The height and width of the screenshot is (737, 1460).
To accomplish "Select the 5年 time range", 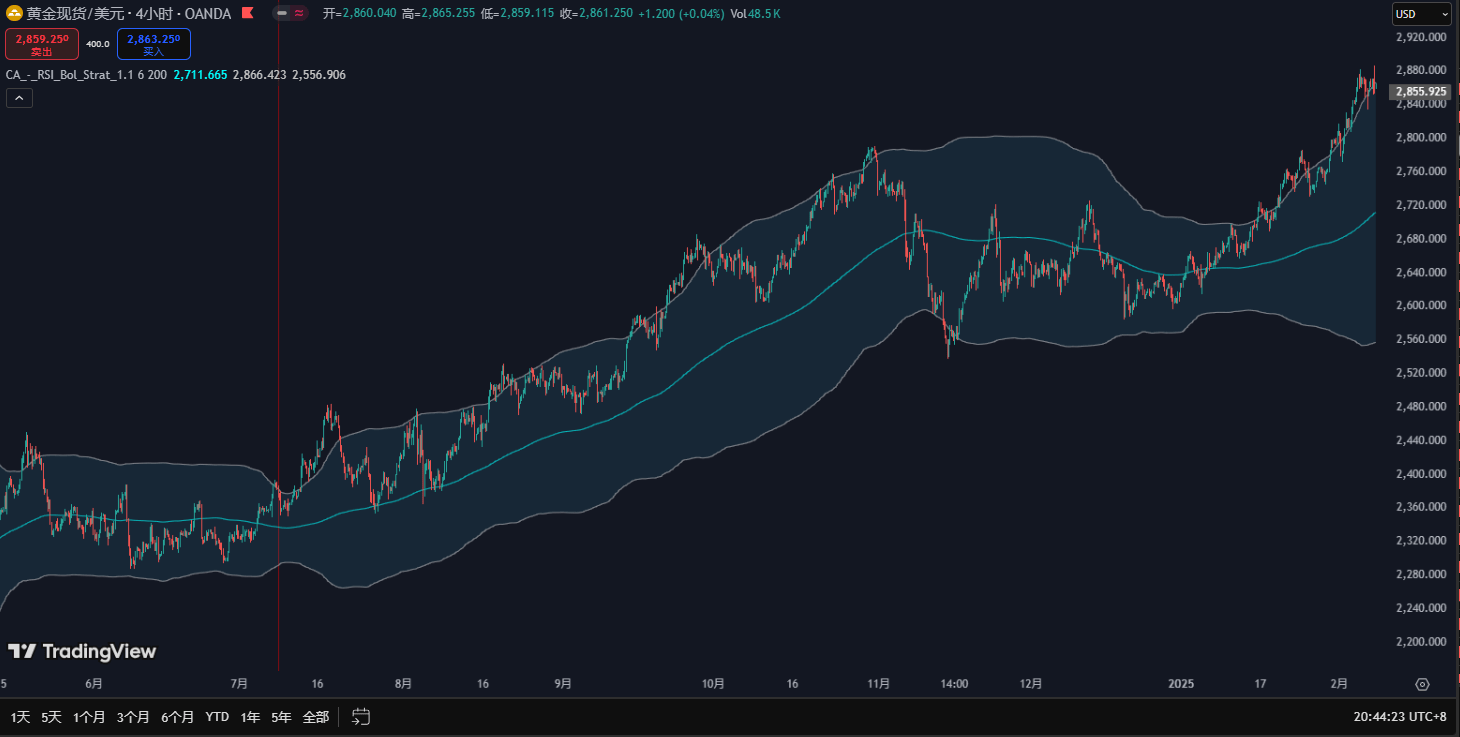I will (x=282, y=717).
